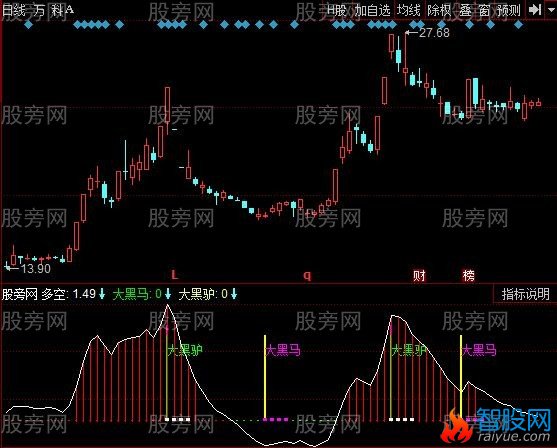The image size is (557, 448).
Task: Open 指标说明 indicator description
Action: (x=525, y=294)
